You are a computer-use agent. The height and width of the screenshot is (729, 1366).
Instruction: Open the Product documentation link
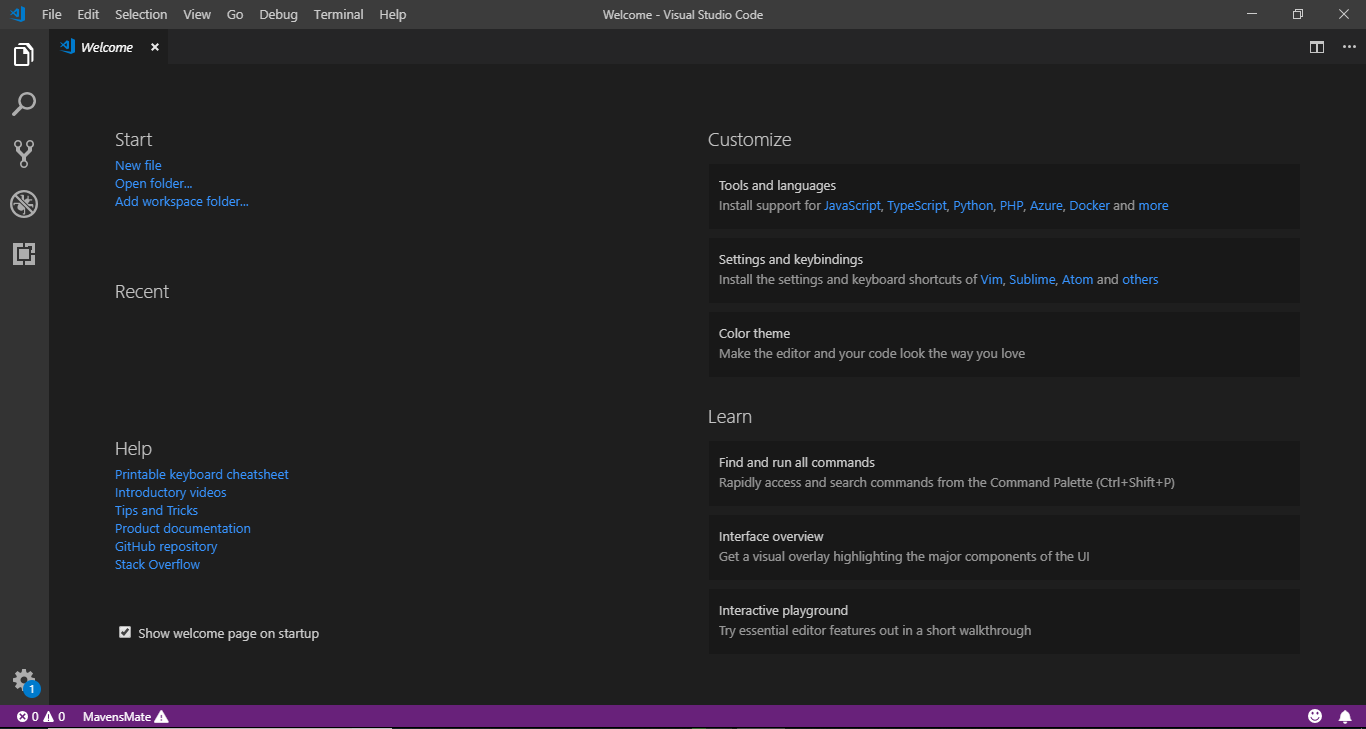[183, 528]
